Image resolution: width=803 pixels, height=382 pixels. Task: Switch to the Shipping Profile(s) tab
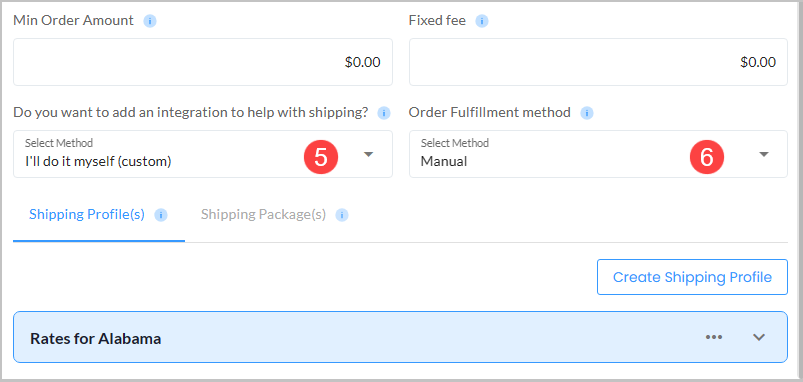click(87, 215)
